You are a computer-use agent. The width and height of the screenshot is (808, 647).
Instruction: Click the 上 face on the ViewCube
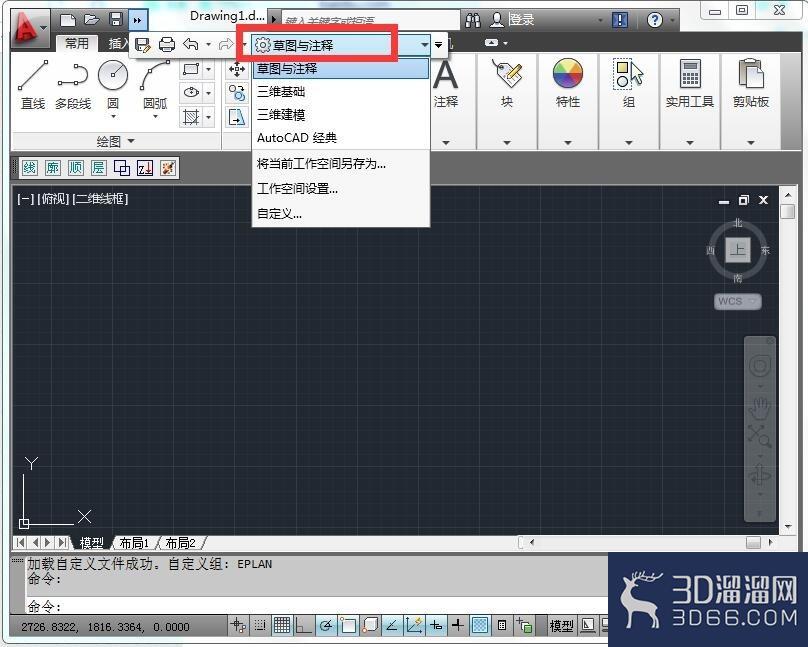coord(737,250)
